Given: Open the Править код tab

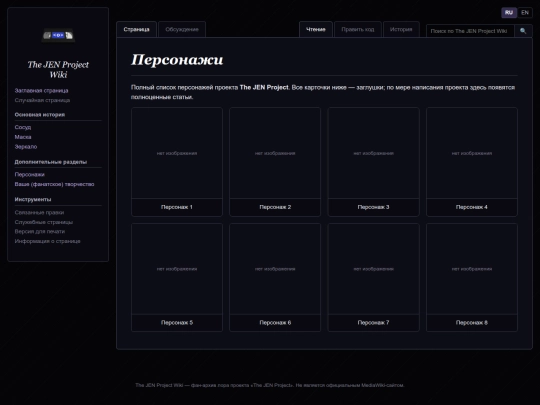Looking at the screenshot, I should 358,29.
